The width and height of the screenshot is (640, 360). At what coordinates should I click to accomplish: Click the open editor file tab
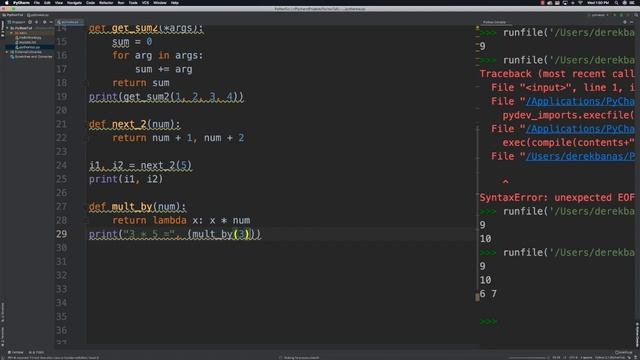pos(69,22)
